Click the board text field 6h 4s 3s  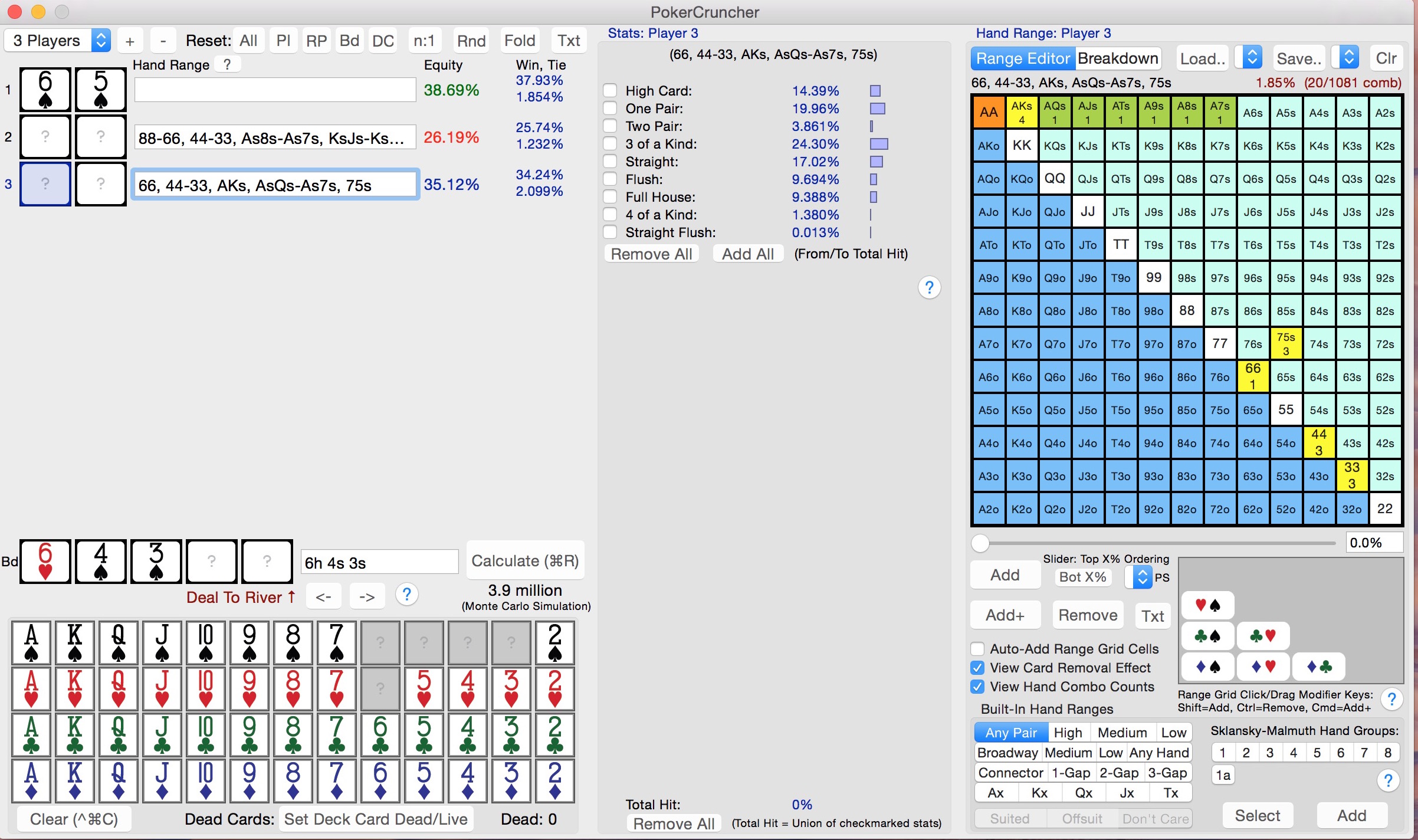pyautogui.click(x=379, y=562)
